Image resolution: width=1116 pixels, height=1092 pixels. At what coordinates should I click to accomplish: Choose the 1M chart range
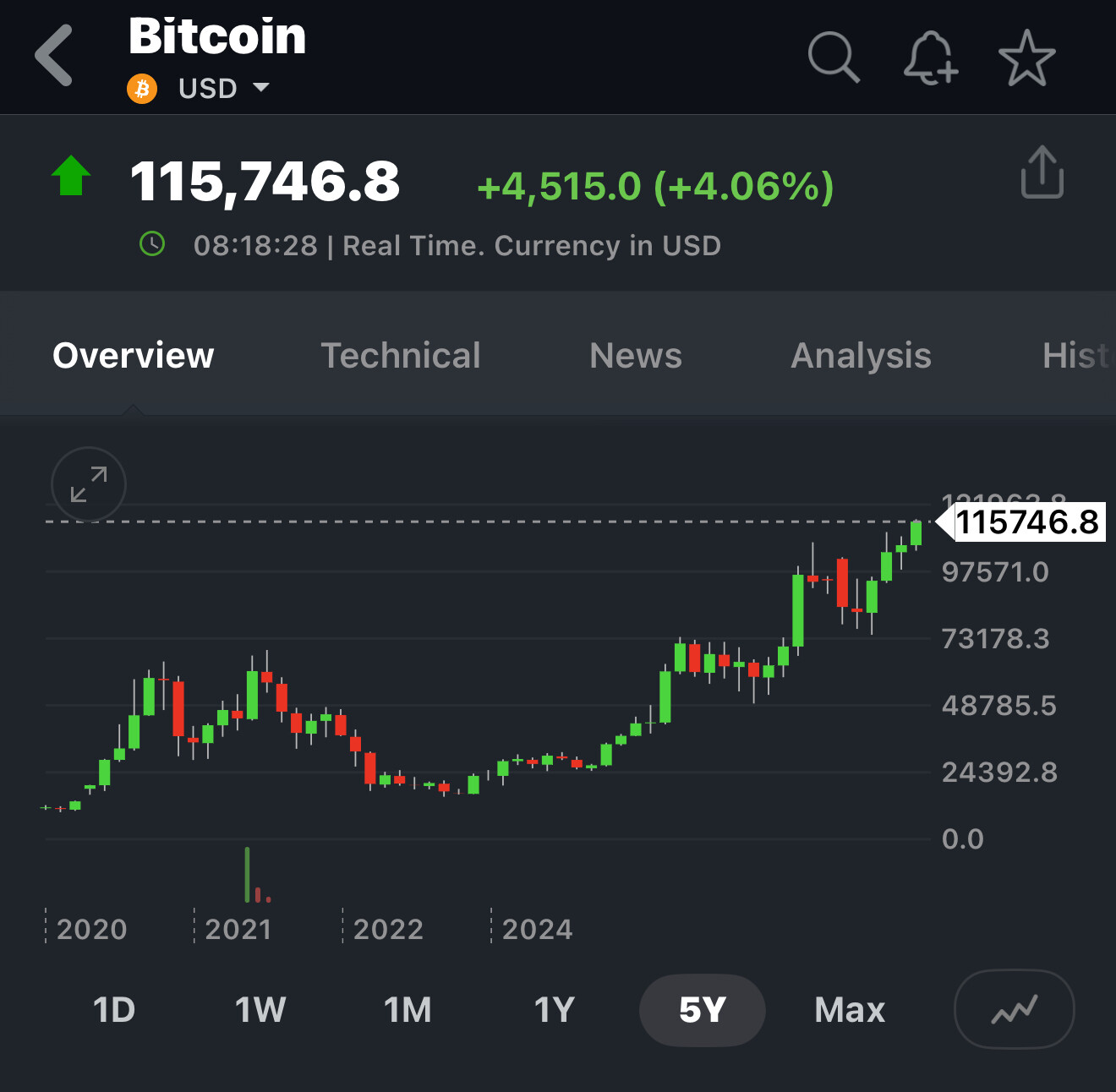(x=408, y=1010)
